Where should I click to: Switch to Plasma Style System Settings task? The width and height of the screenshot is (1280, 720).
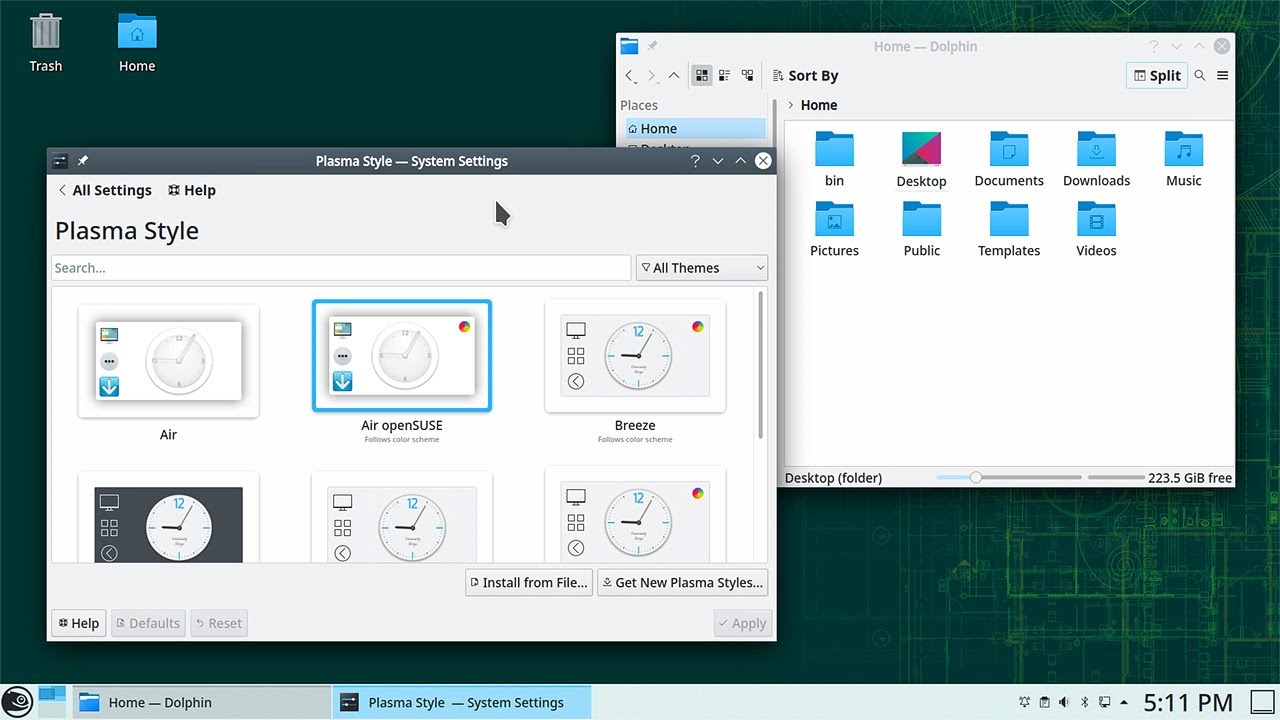point(462,702)
